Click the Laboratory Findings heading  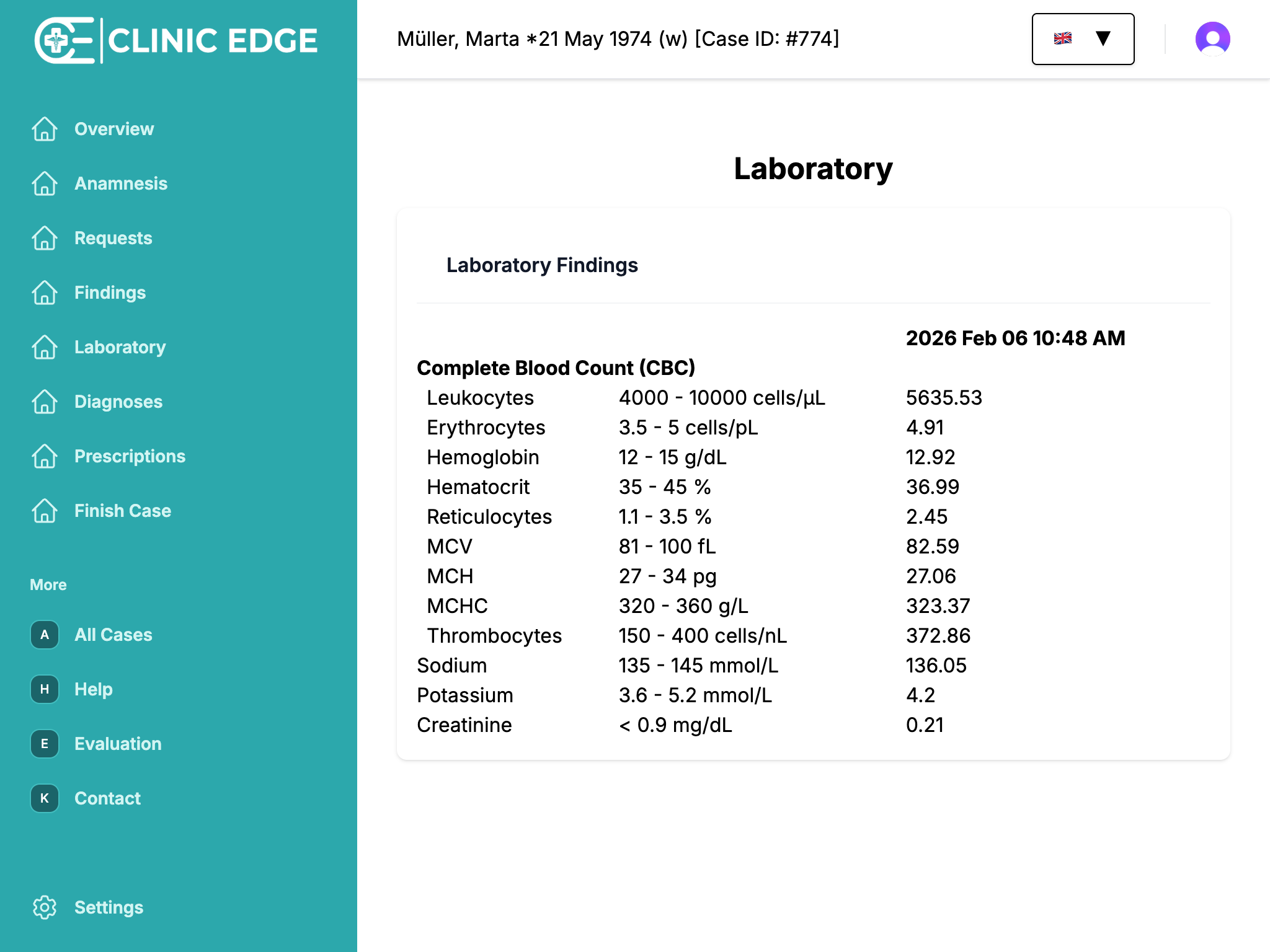click(x=542, y=265)
